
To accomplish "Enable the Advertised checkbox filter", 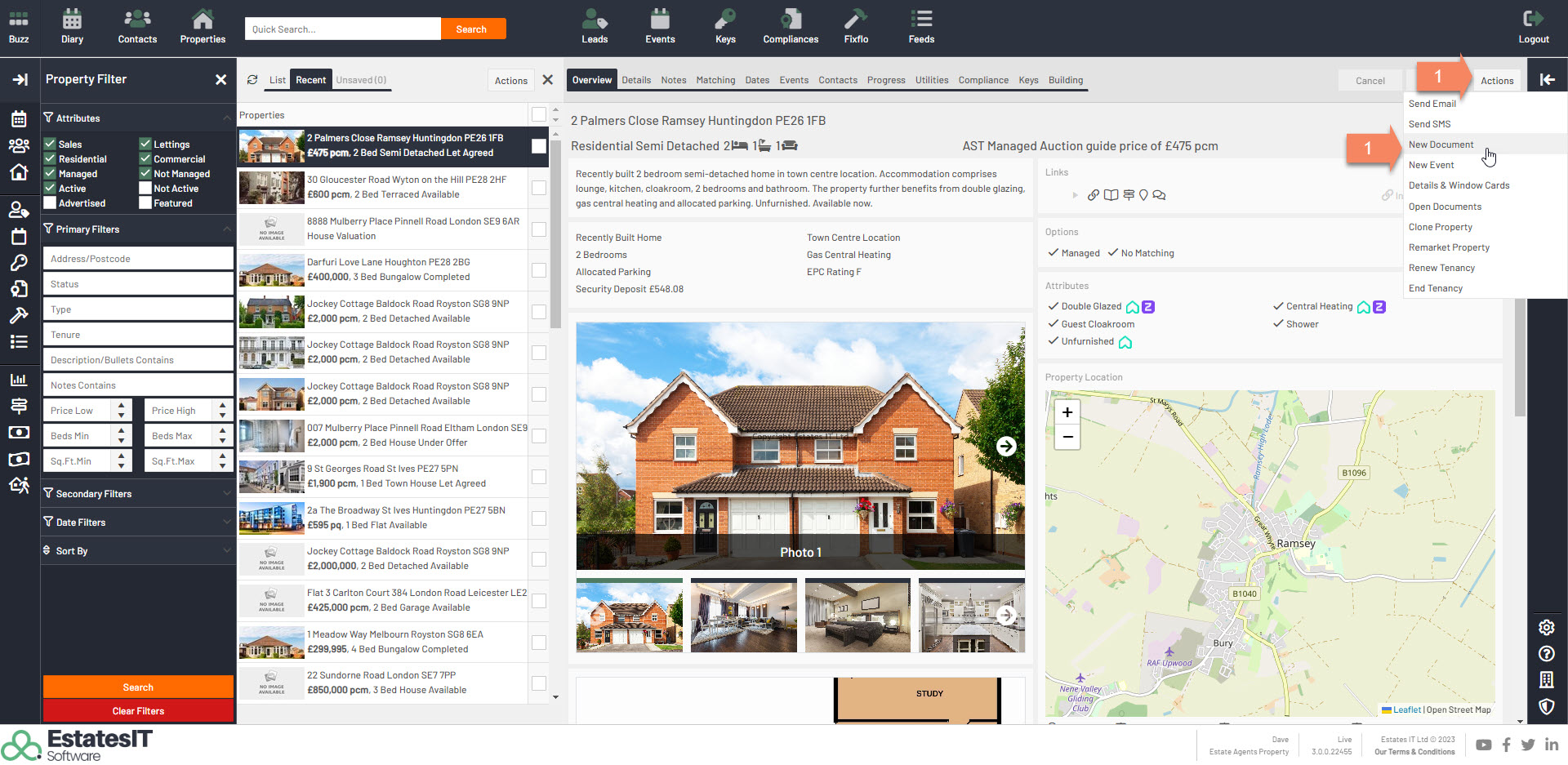I will tap(51, 203).
